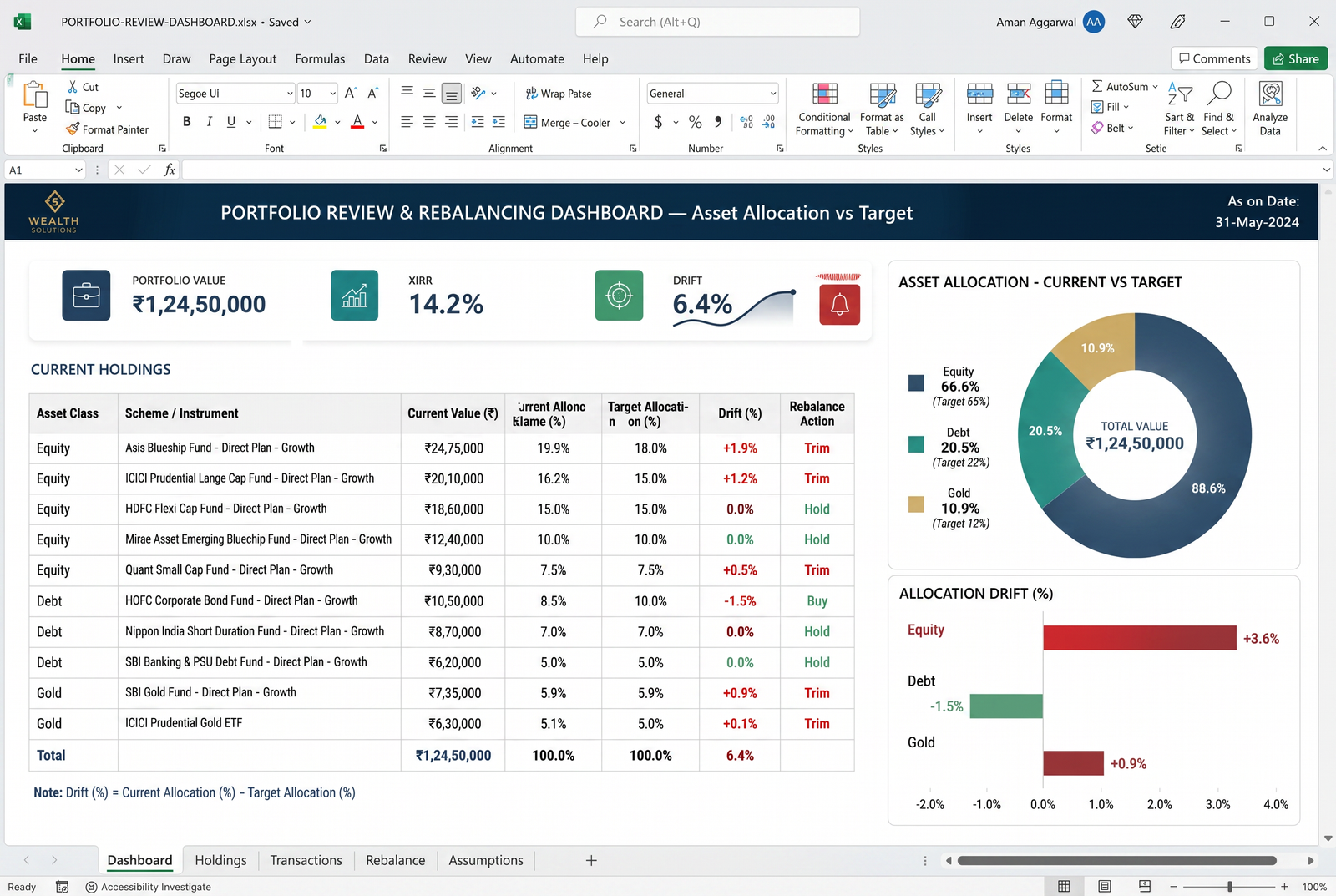Open the Name Box dropdown
Viewport: 1336px width, 896px height.
coord(78,170)
